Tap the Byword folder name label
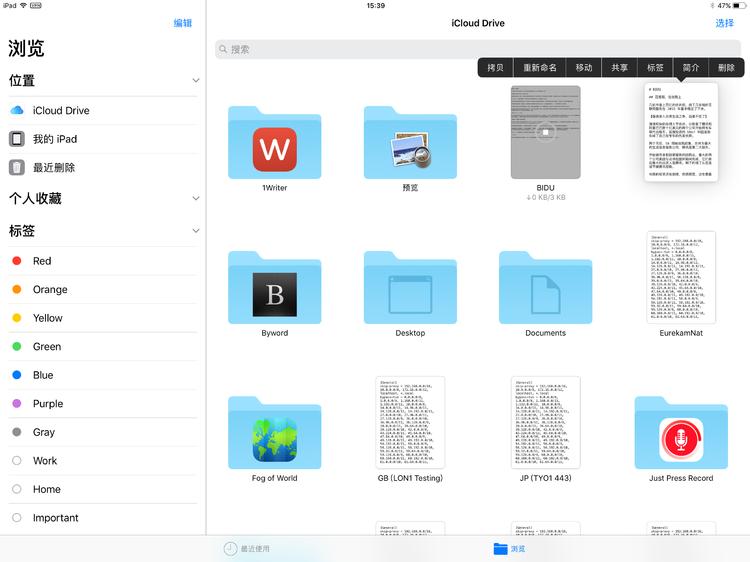The width and height of the screenshot is (750, 562). pos(275,333)
